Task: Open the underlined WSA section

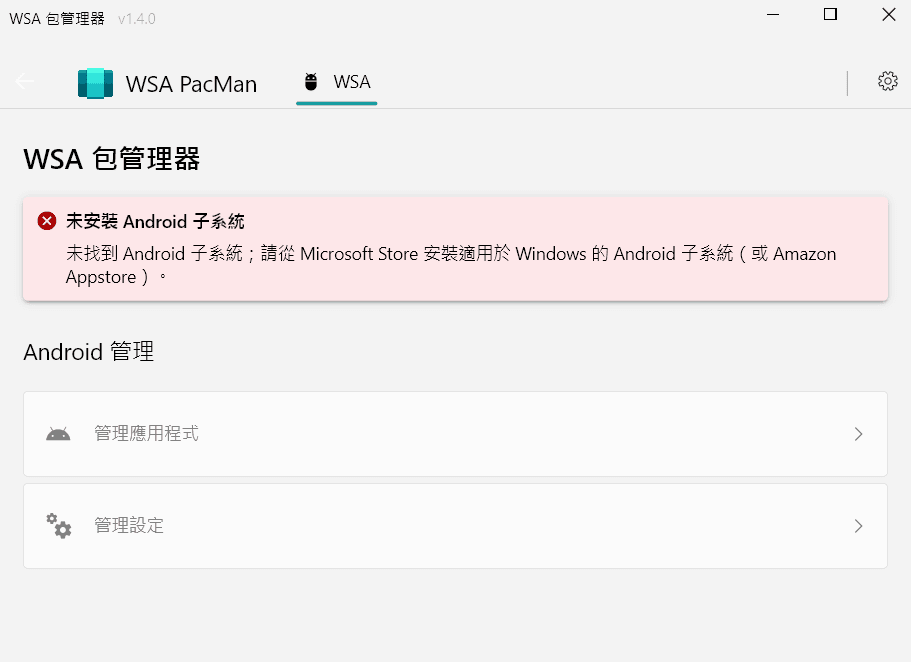Action: (336, 81)
